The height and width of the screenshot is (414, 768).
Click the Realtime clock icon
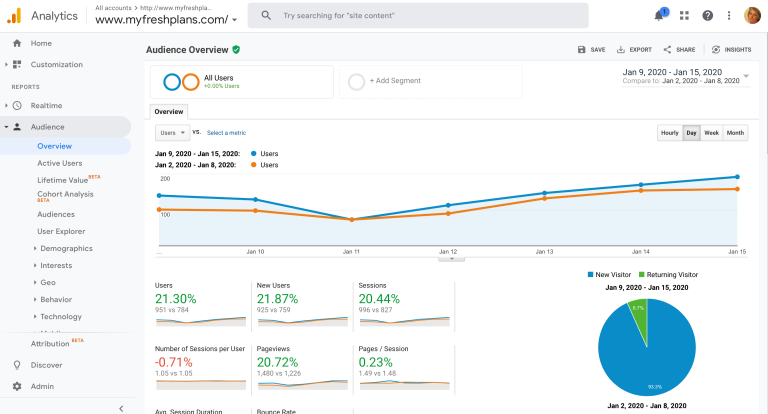17,105
